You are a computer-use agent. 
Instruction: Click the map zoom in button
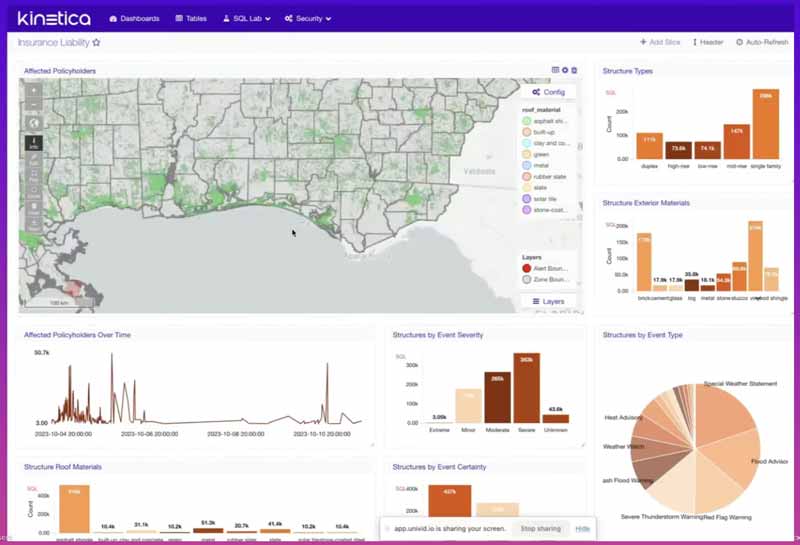(34, 89)
